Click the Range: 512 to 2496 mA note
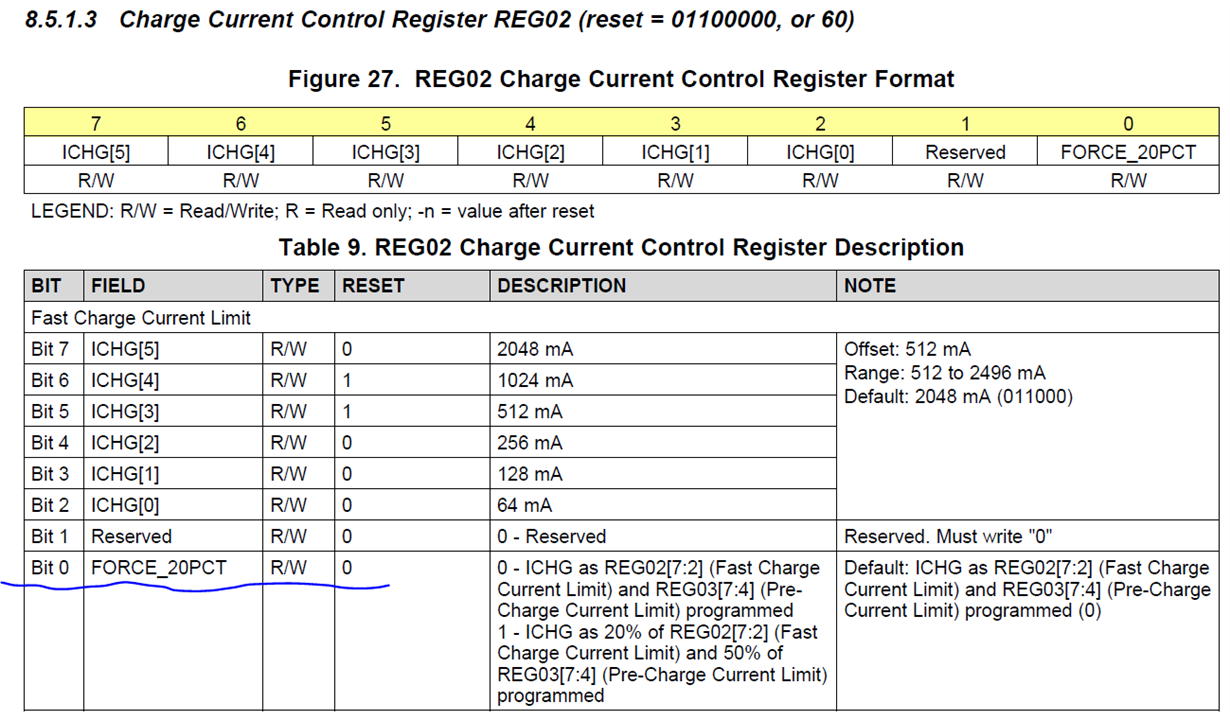This screenshot has width=1230, height=720. (945, 372)
